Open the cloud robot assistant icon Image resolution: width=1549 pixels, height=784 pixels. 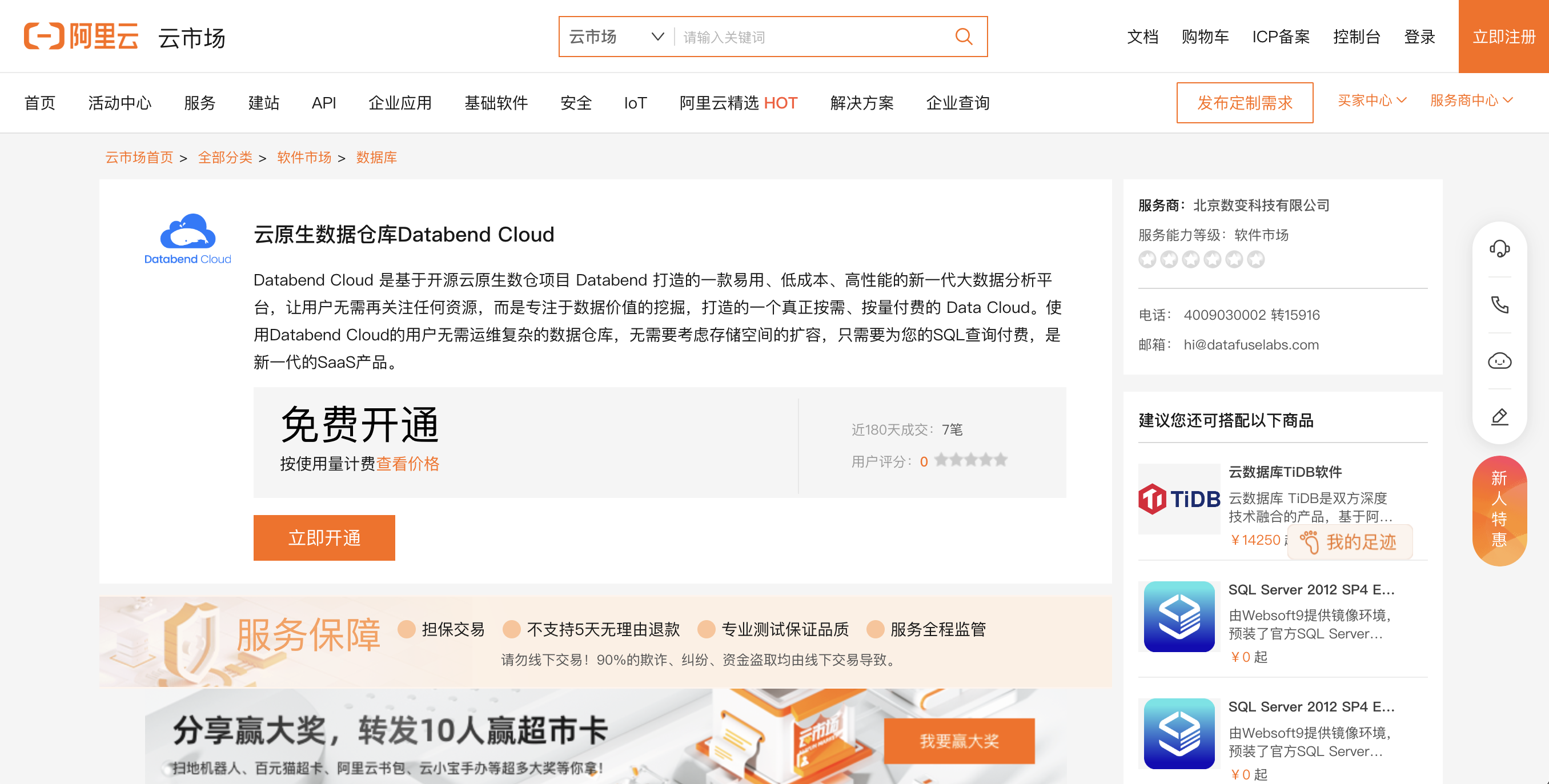tap(1499, 361)
